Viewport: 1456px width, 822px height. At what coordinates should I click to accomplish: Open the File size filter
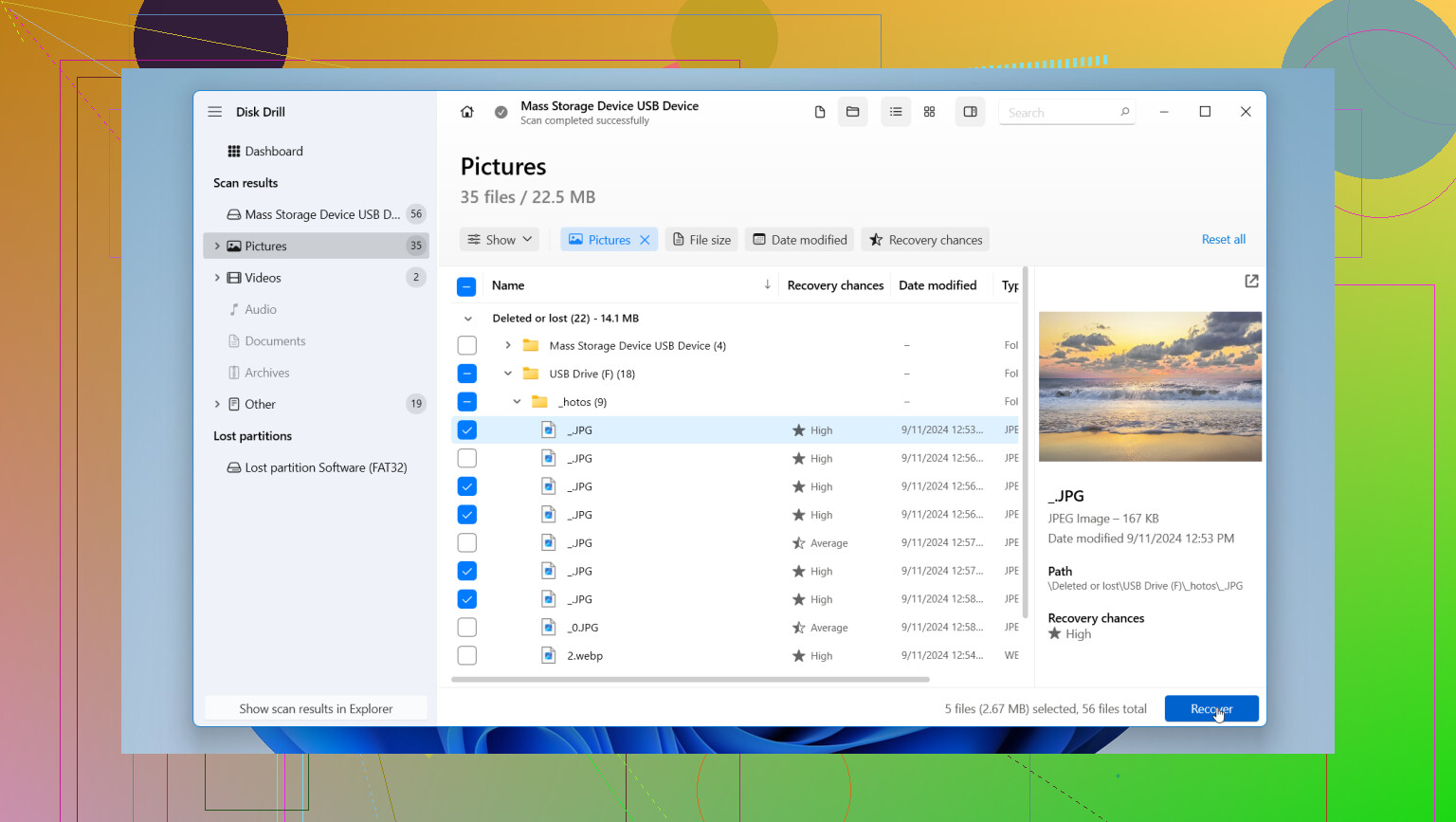pos(702,240)
